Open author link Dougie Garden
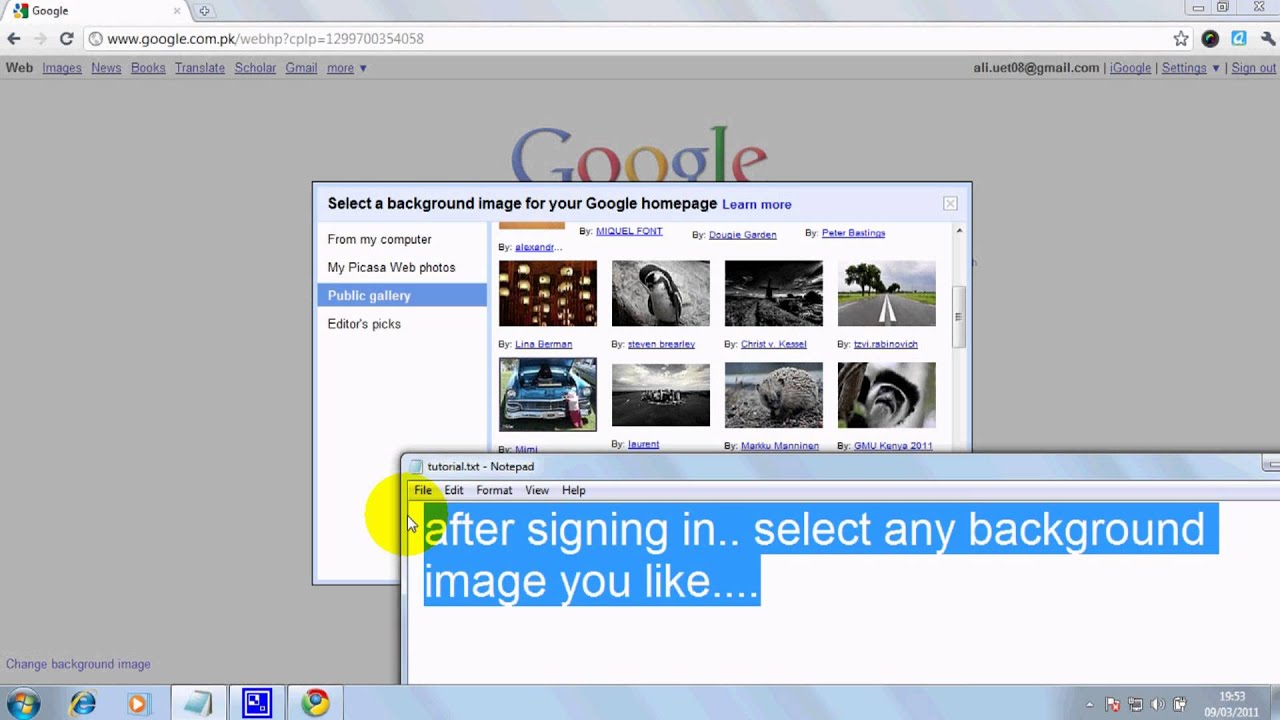The image size is (1280, 720). 742,235
